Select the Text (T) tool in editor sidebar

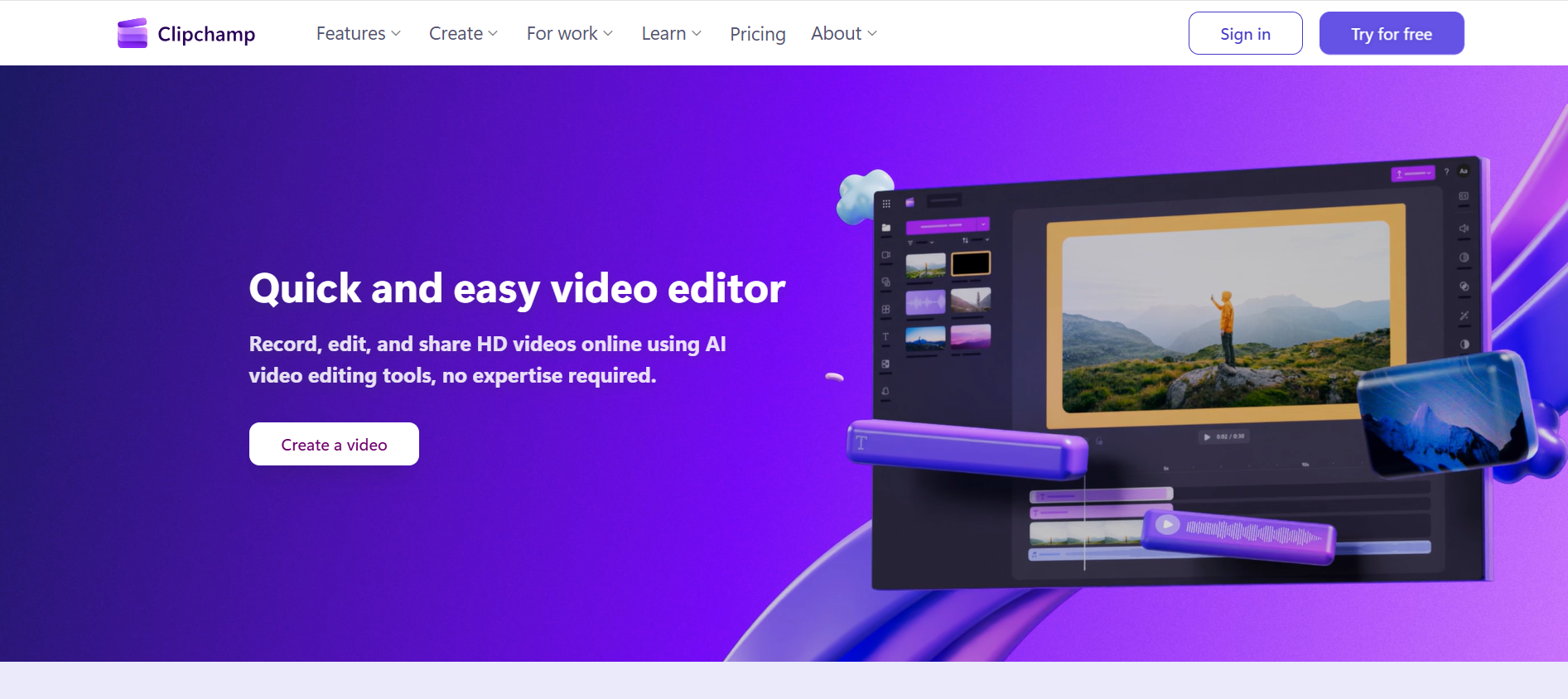885,337
